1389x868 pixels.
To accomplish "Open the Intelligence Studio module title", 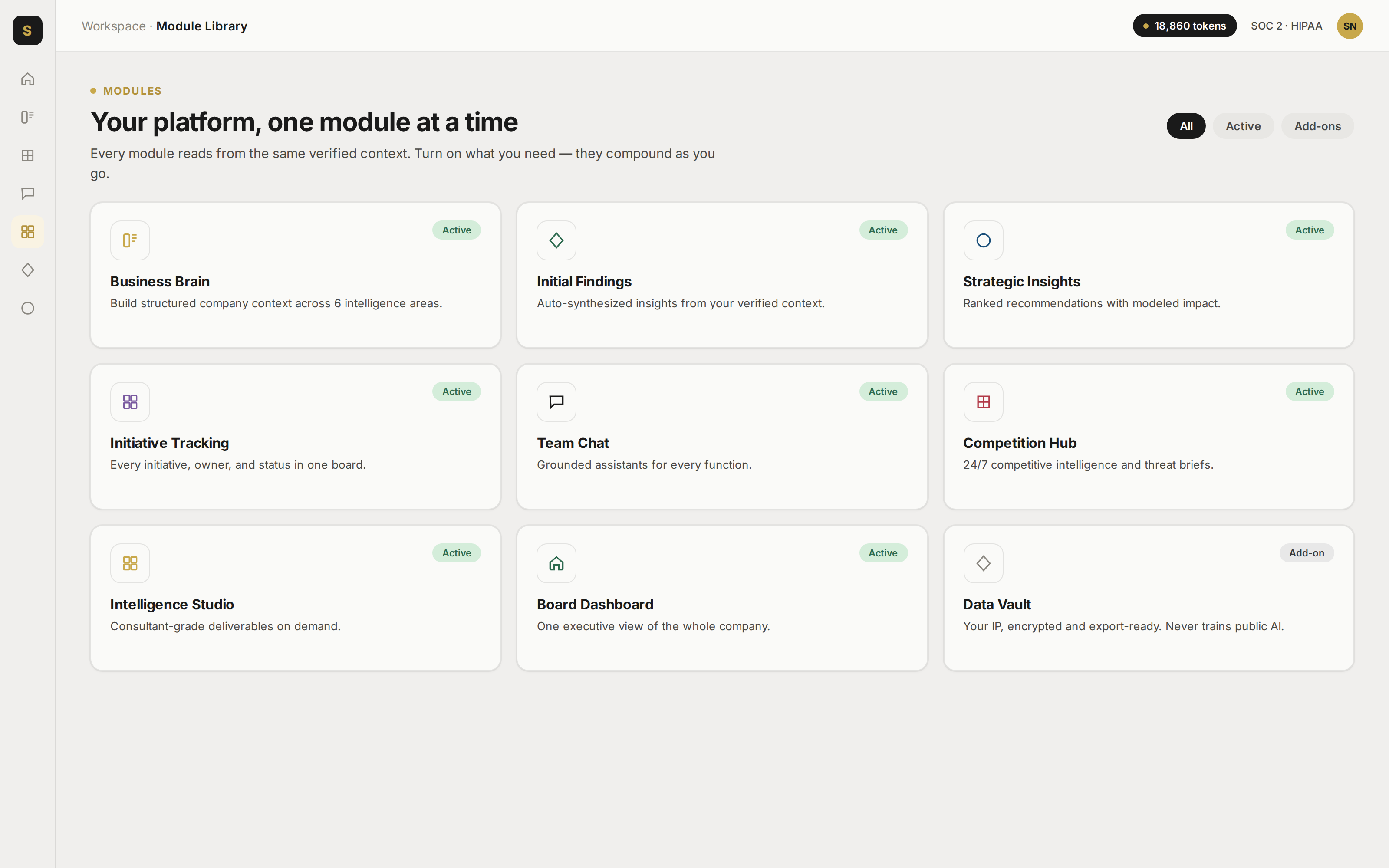I will [x=171, y=605].
